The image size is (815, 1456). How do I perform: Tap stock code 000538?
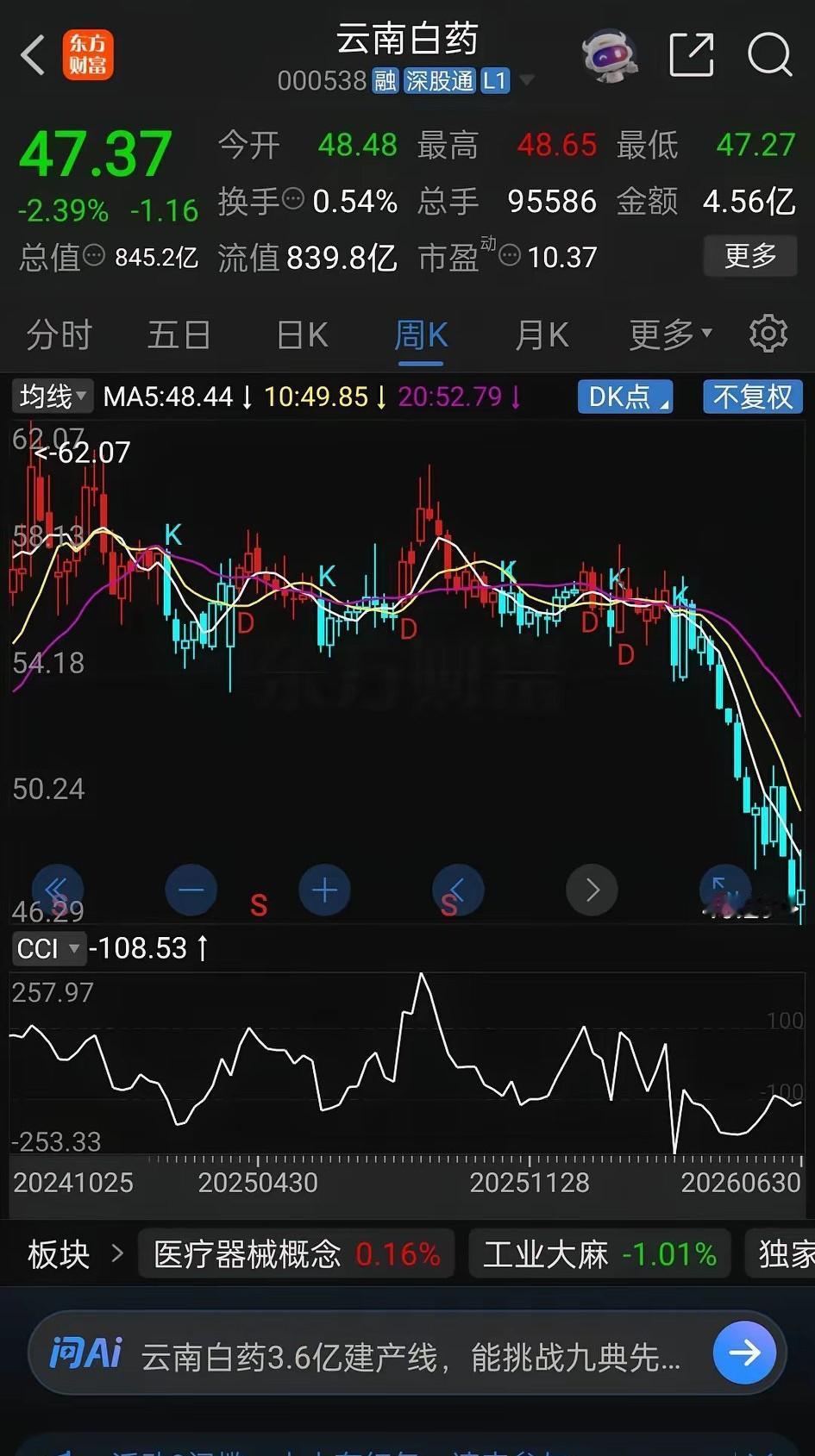coord(323,81)
